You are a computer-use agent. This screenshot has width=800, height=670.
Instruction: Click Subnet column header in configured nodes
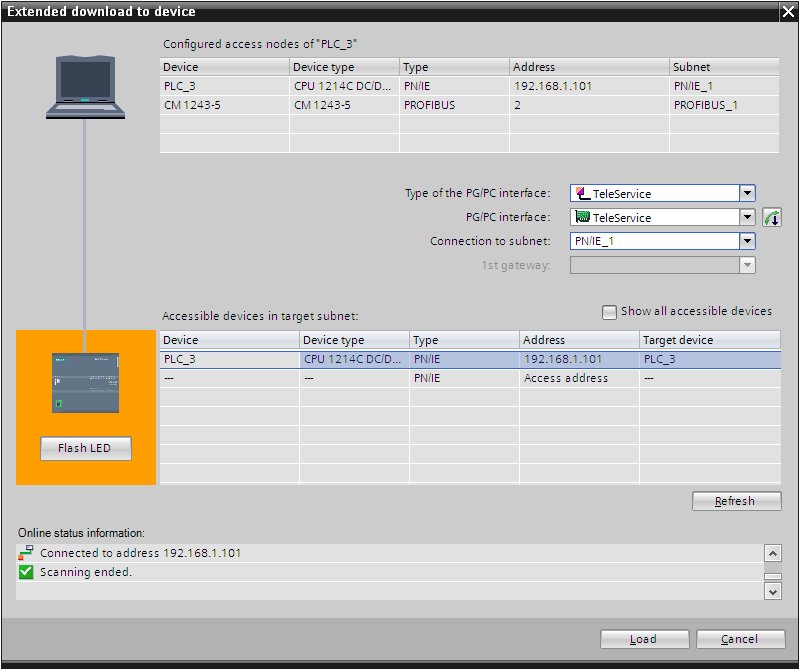[x=724, y=67]
